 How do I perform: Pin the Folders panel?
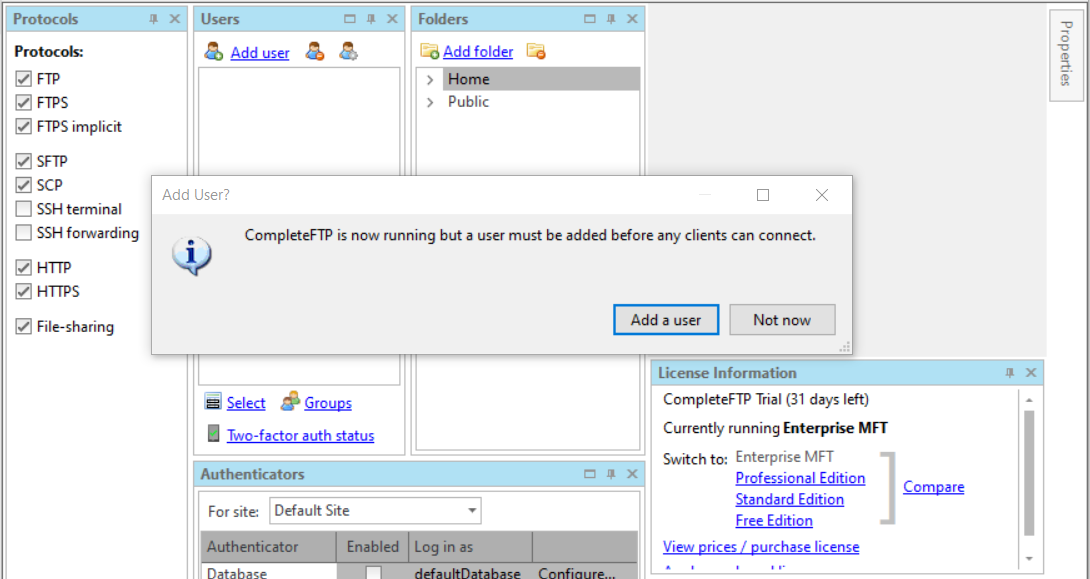pos(611,19)
